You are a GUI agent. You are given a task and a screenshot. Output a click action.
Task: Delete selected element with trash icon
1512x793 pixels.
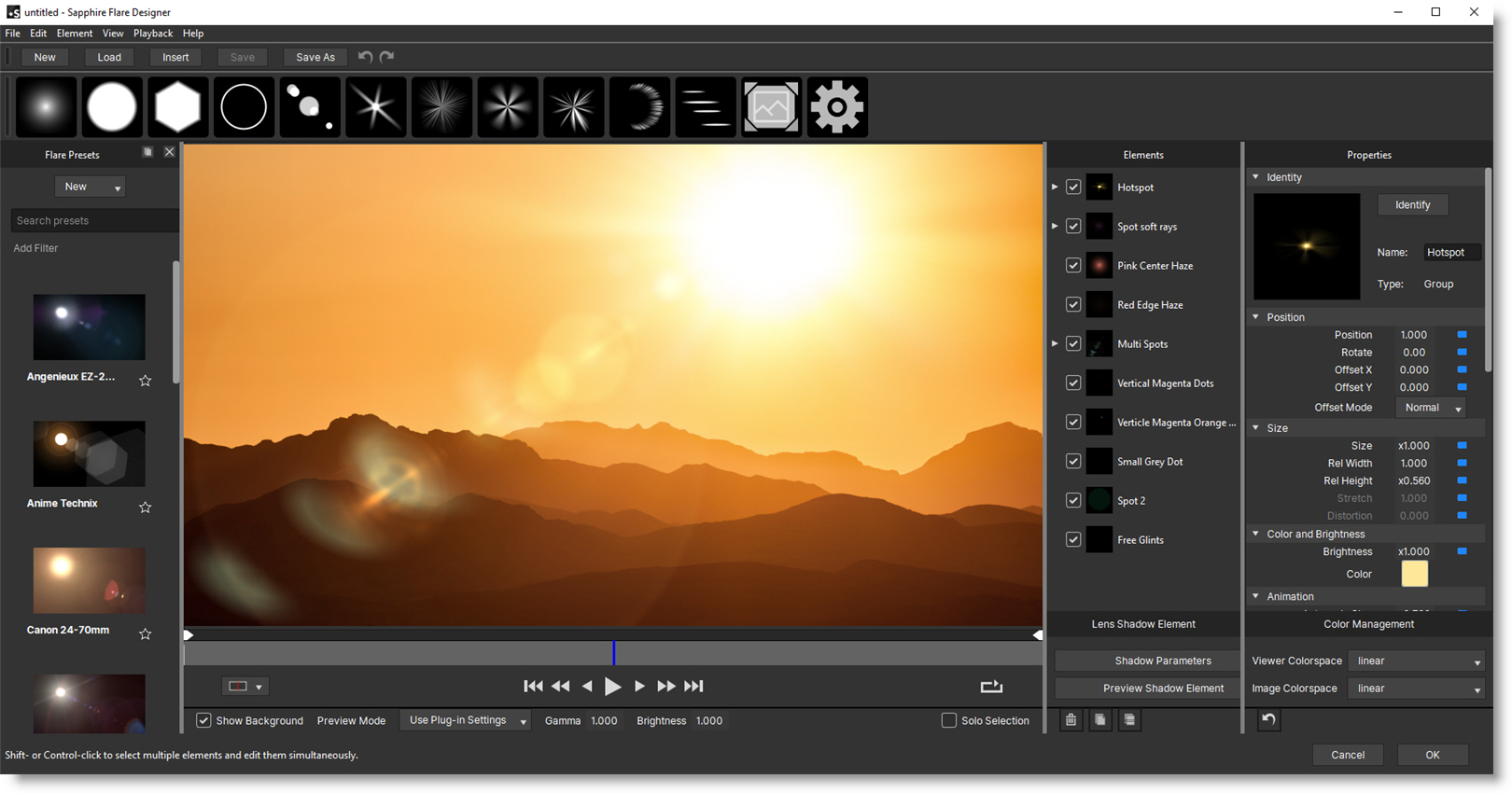[1071, 720]
